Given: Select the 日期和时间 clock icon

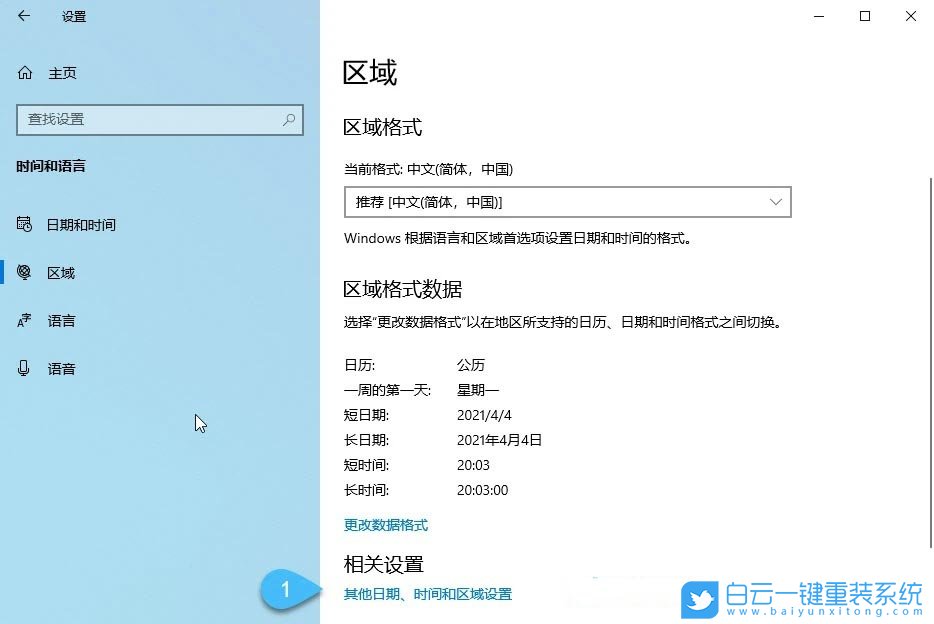Looking at the screenshot, I should click(24, 225).
